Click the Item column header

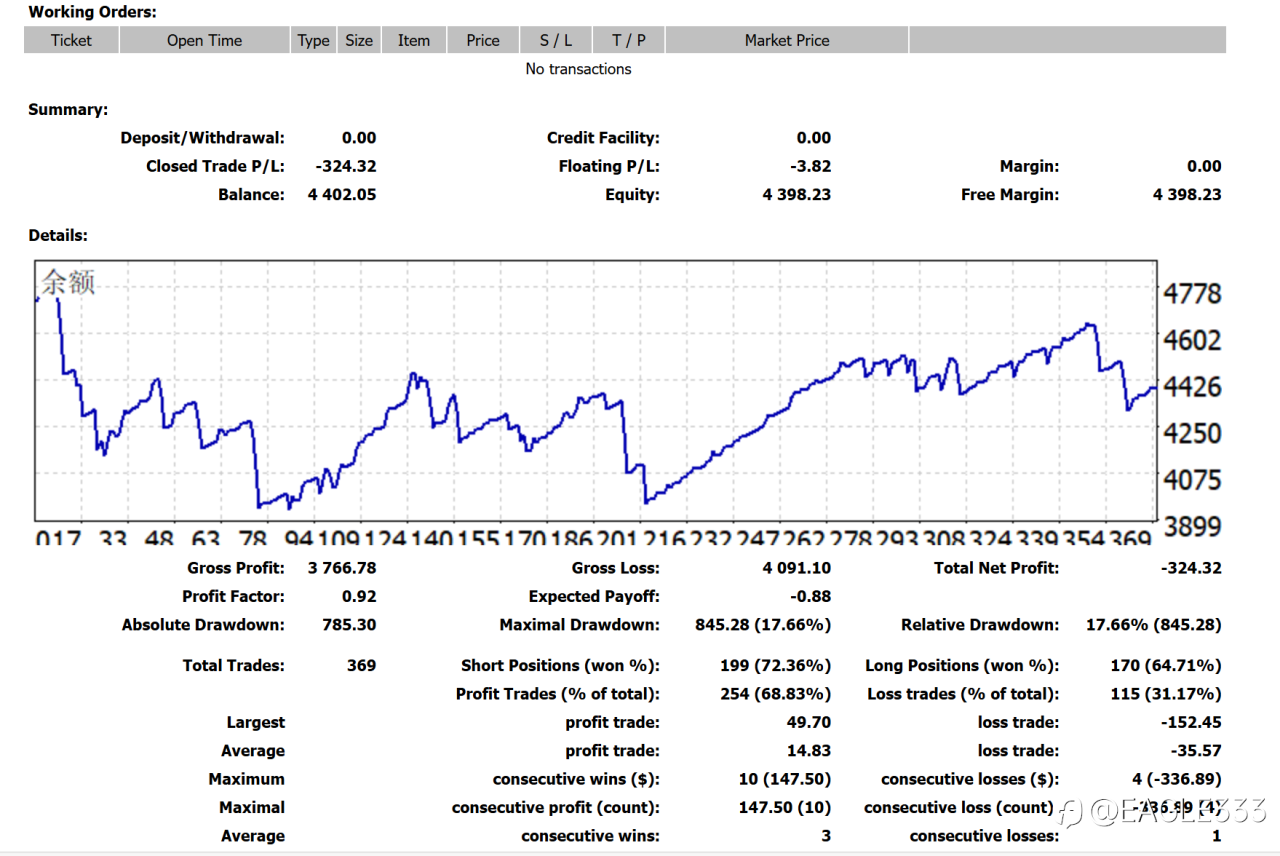coord(414,40)
